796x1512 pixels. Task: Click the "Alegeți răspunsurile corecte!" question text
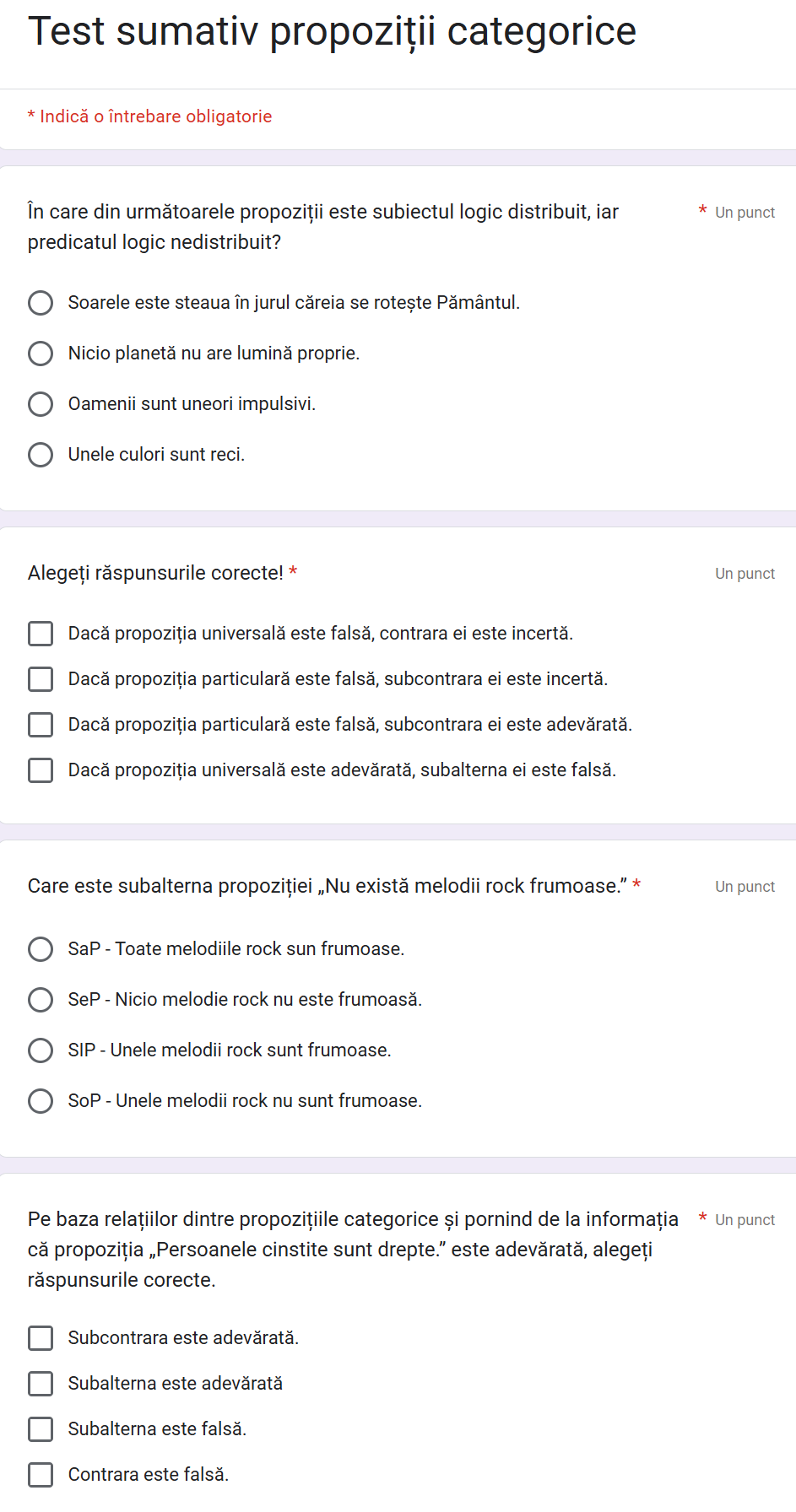click(x=155, y=573)
